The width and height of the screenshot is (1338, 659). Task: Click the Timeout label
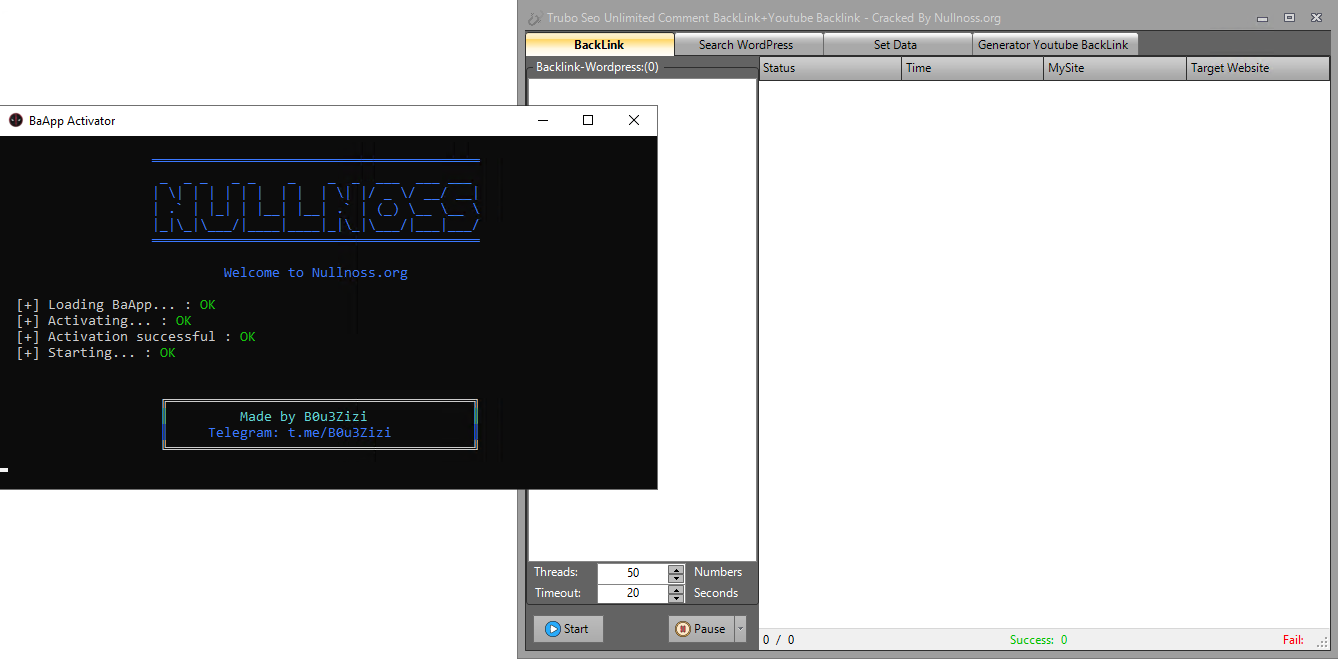(558, 593)
